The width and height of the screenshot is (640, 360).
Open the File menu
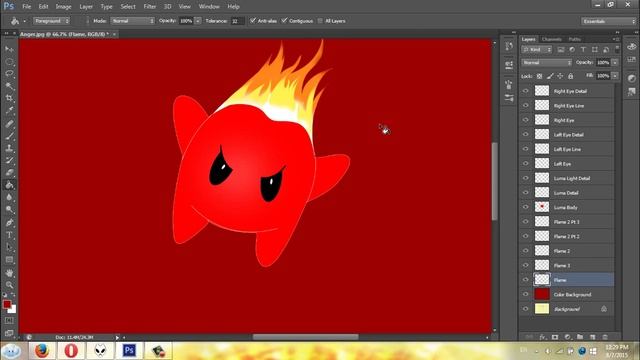pos(27,7)
